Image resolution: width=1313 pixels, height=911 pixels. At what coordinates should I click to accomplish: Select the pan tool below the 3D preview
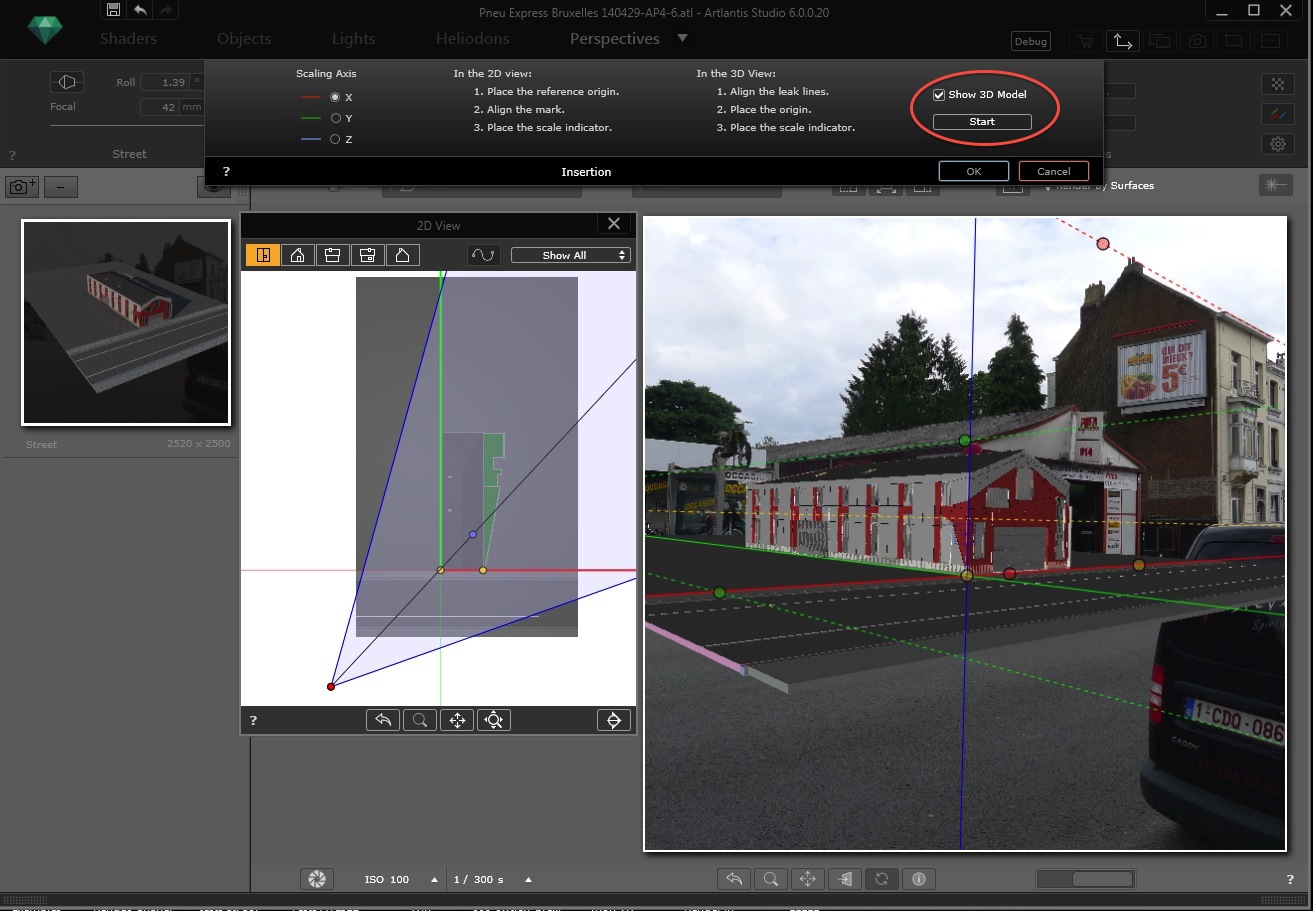coord(808,879)
